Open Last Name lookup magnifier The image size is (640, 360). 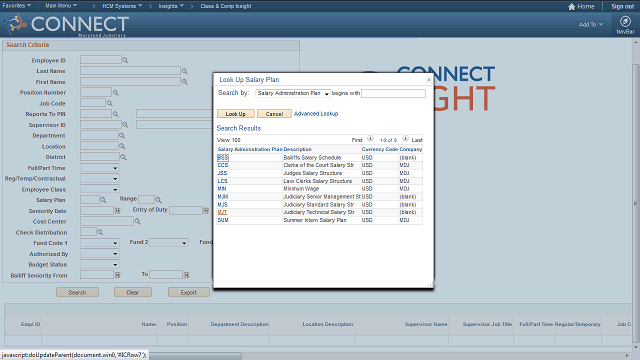(x=184, y=71)
